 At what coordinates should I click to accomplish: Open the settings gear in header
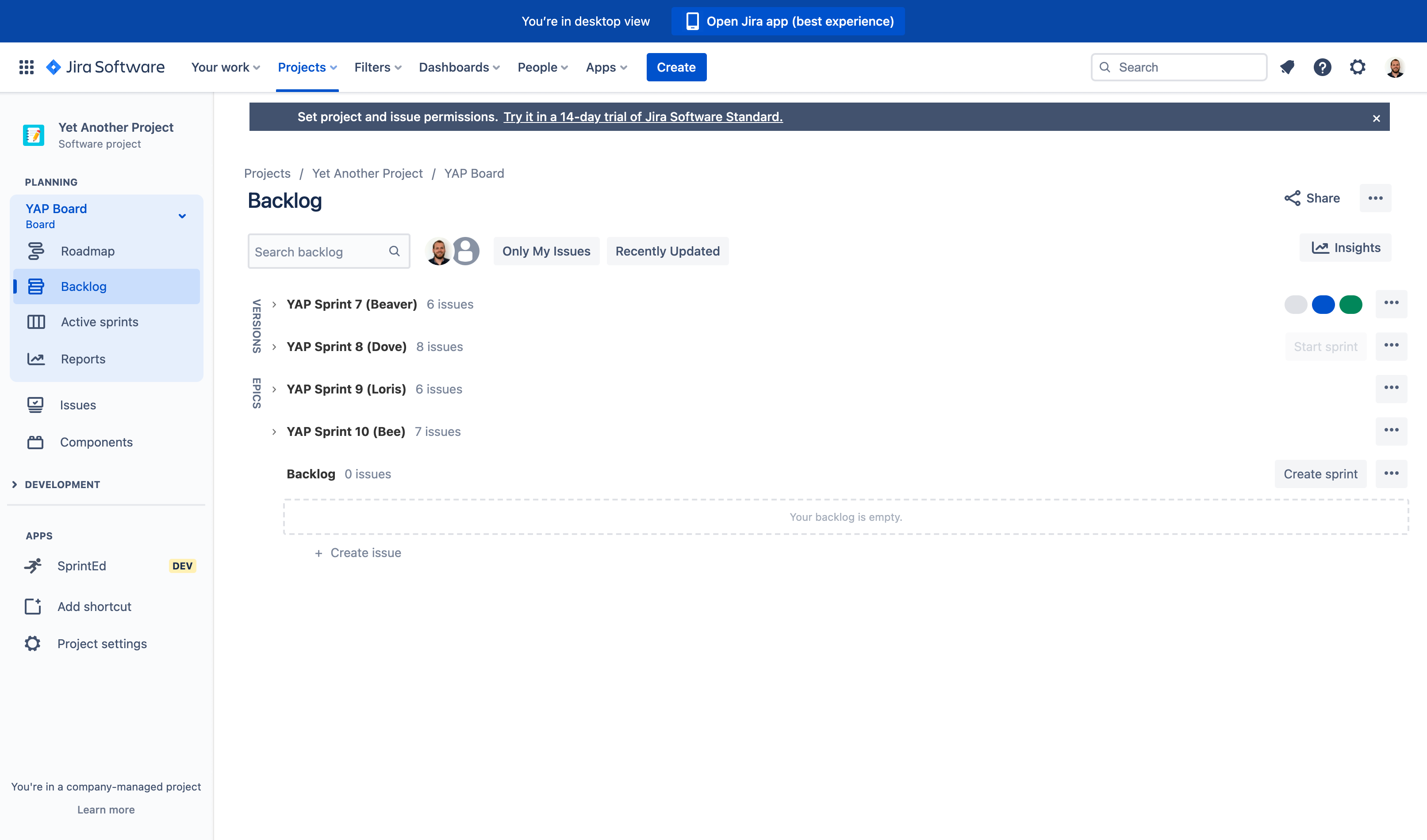1358,67
